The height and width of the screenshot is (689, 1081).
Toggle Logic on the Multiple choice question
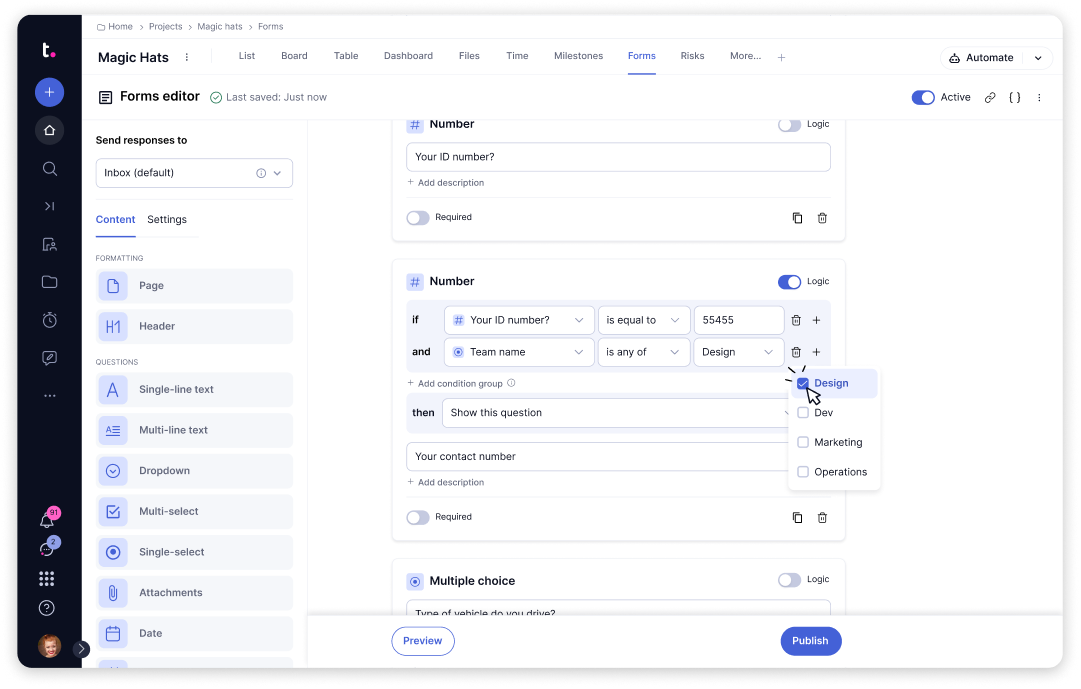coord(789,580)
